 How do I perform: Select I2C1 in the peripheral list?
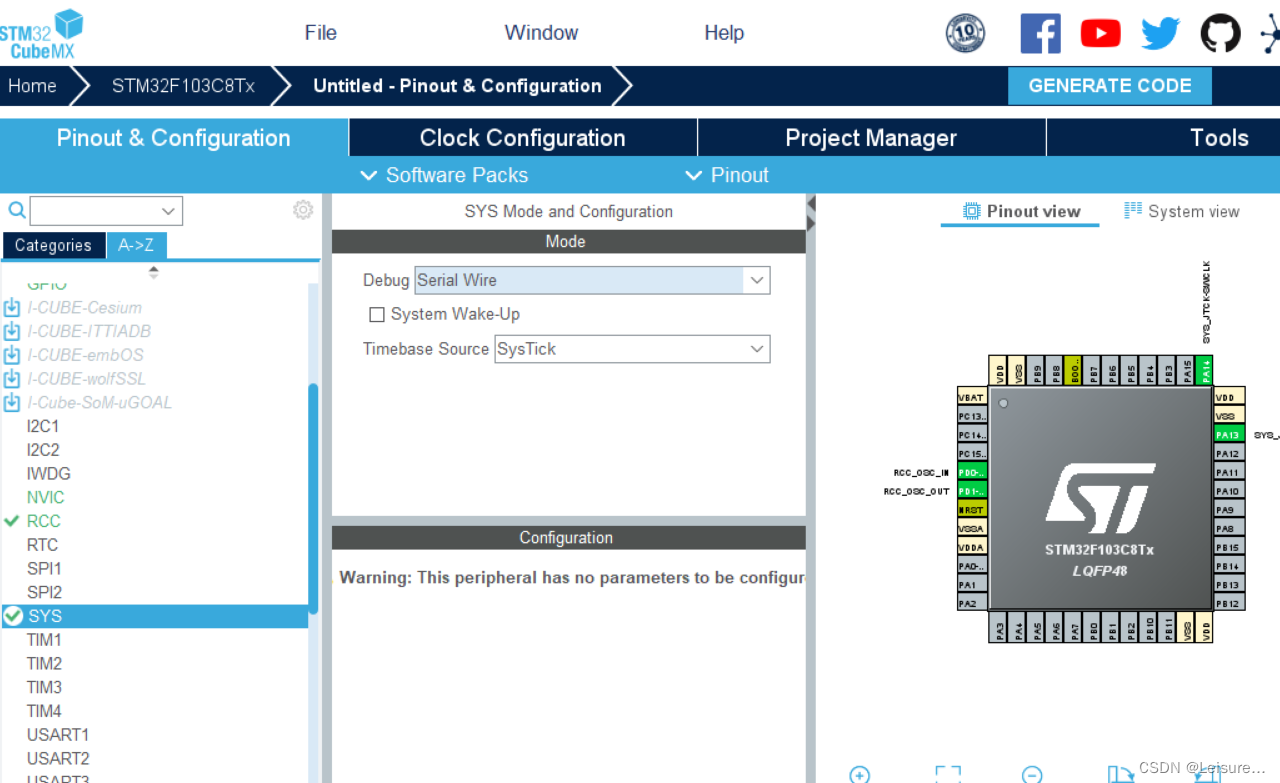click(x=43, y=426)
